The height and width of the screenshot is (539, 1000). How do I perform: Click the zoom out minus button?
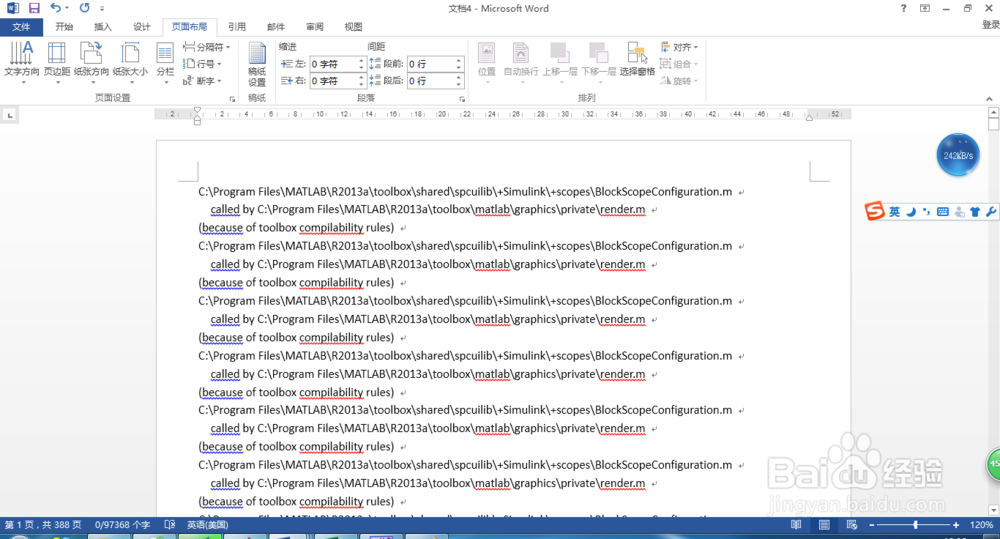[872, 525]
